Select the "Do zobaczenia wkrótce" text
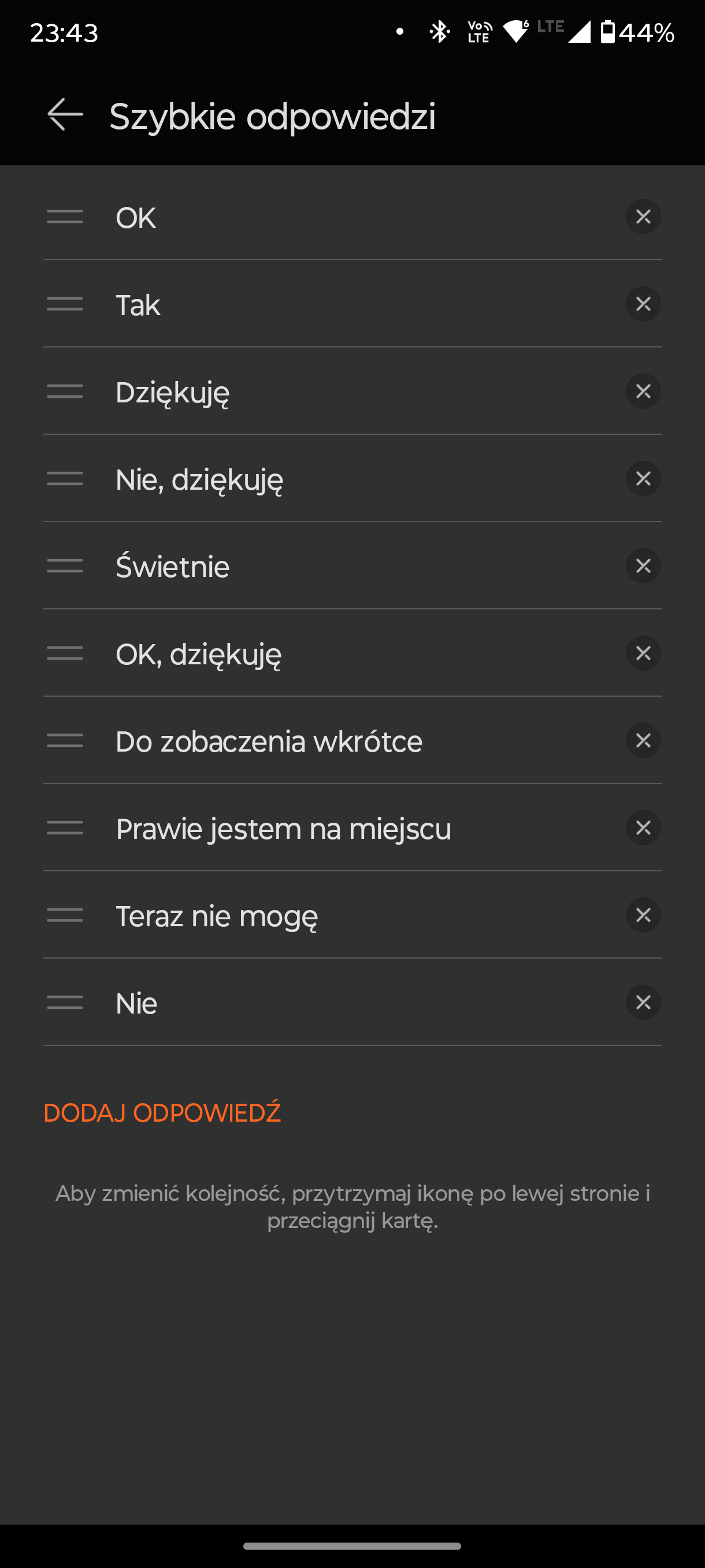Screen dimensions: 705x1568 pyautogui.click(x=269, y=741)
